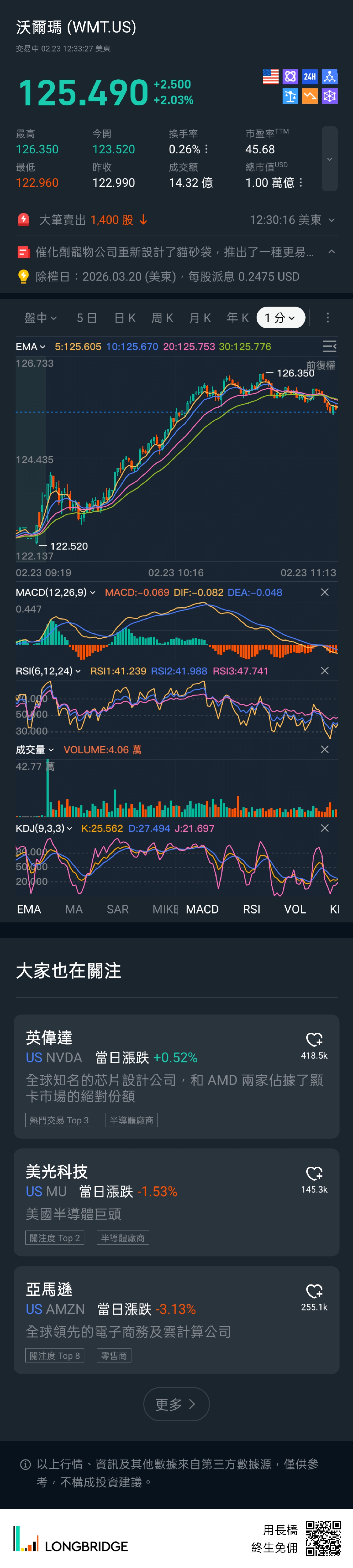Switch to the 日K chart tab

(124, 318)
